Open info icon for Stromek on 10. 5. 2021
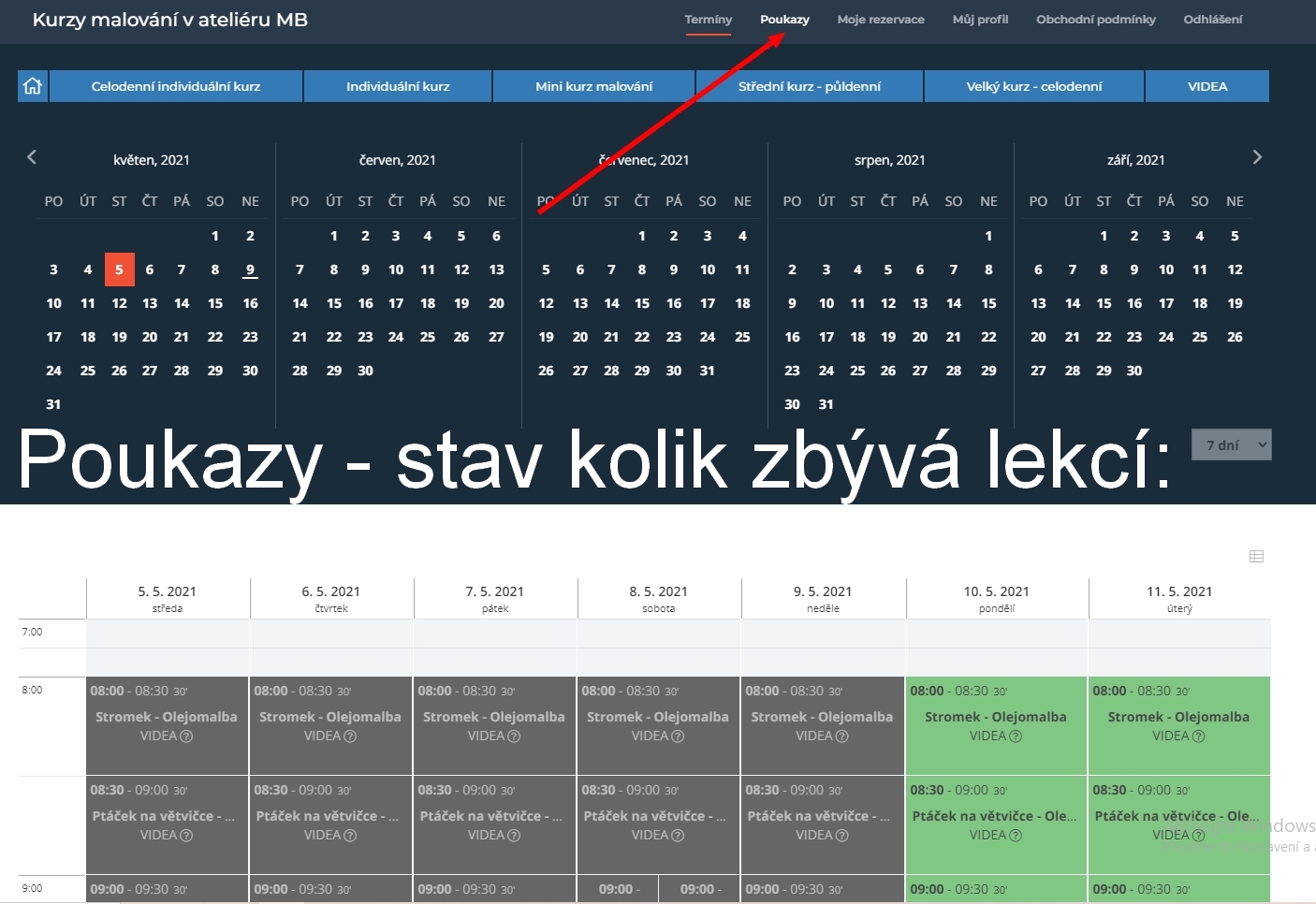The image size is (1316, 904). [x=1016, y=736]
